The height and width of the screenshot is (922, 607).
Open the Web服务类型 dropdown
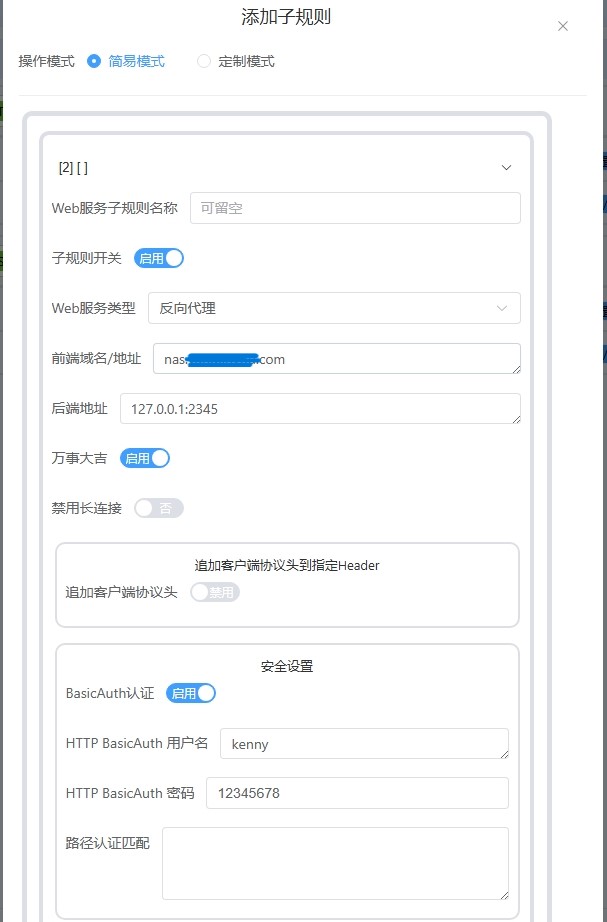[x=334, y=308]
